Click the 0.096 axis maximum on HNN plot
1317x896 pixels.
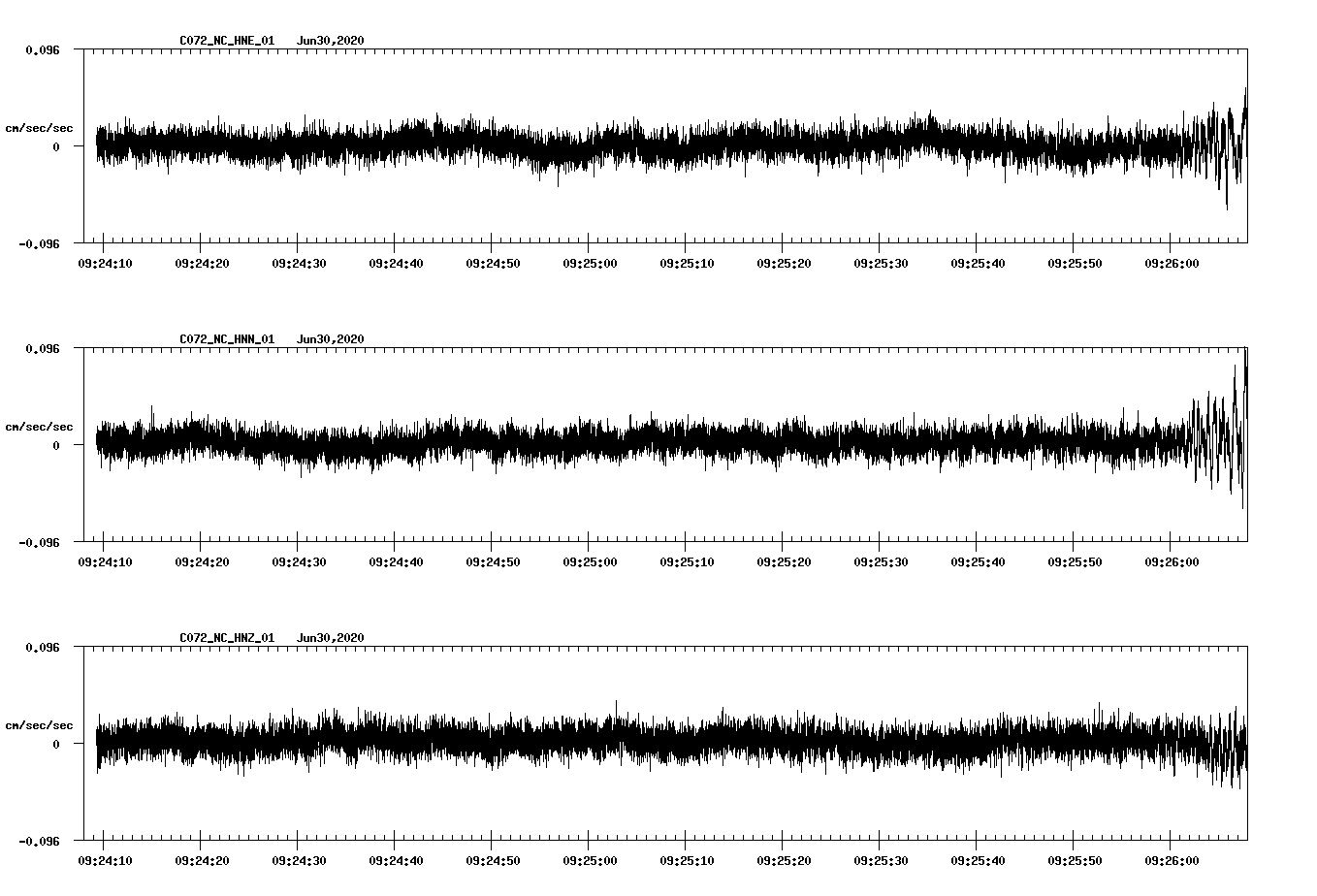pyautogui.click(x=42, y=348)
